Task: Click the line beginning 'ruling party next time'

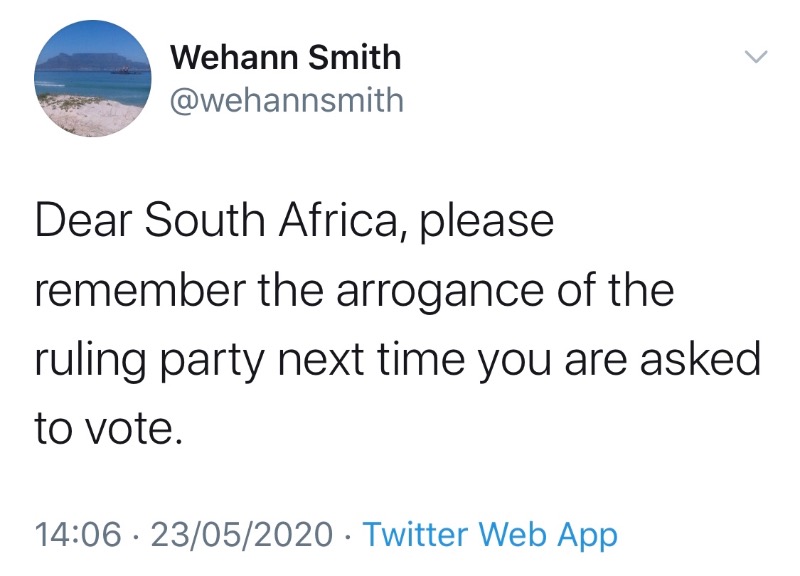Action: [397, 359]
